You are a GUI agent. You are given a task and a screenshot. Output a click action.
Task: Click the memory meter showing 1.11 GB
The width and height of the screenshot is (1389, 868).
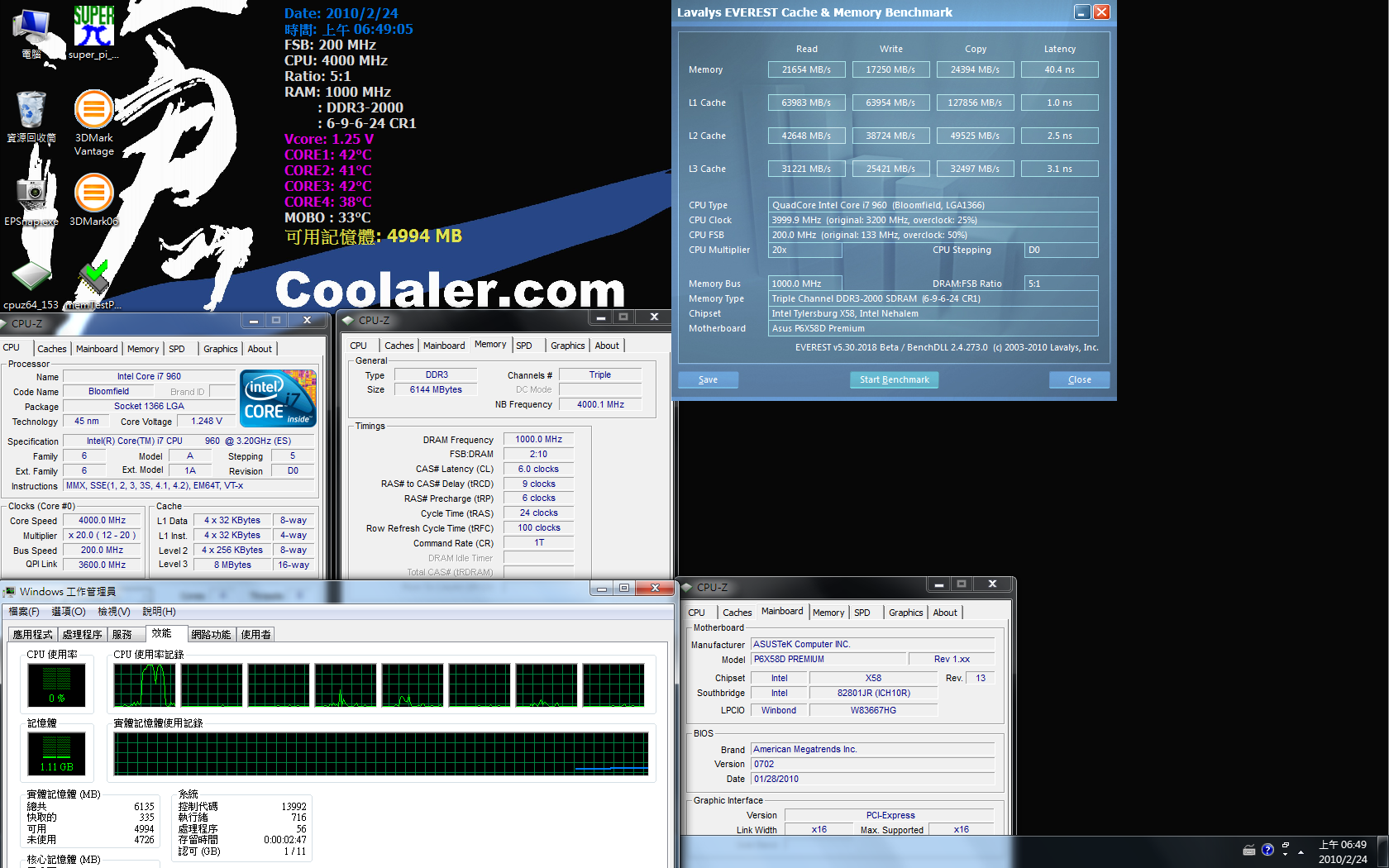pos(56,753)
